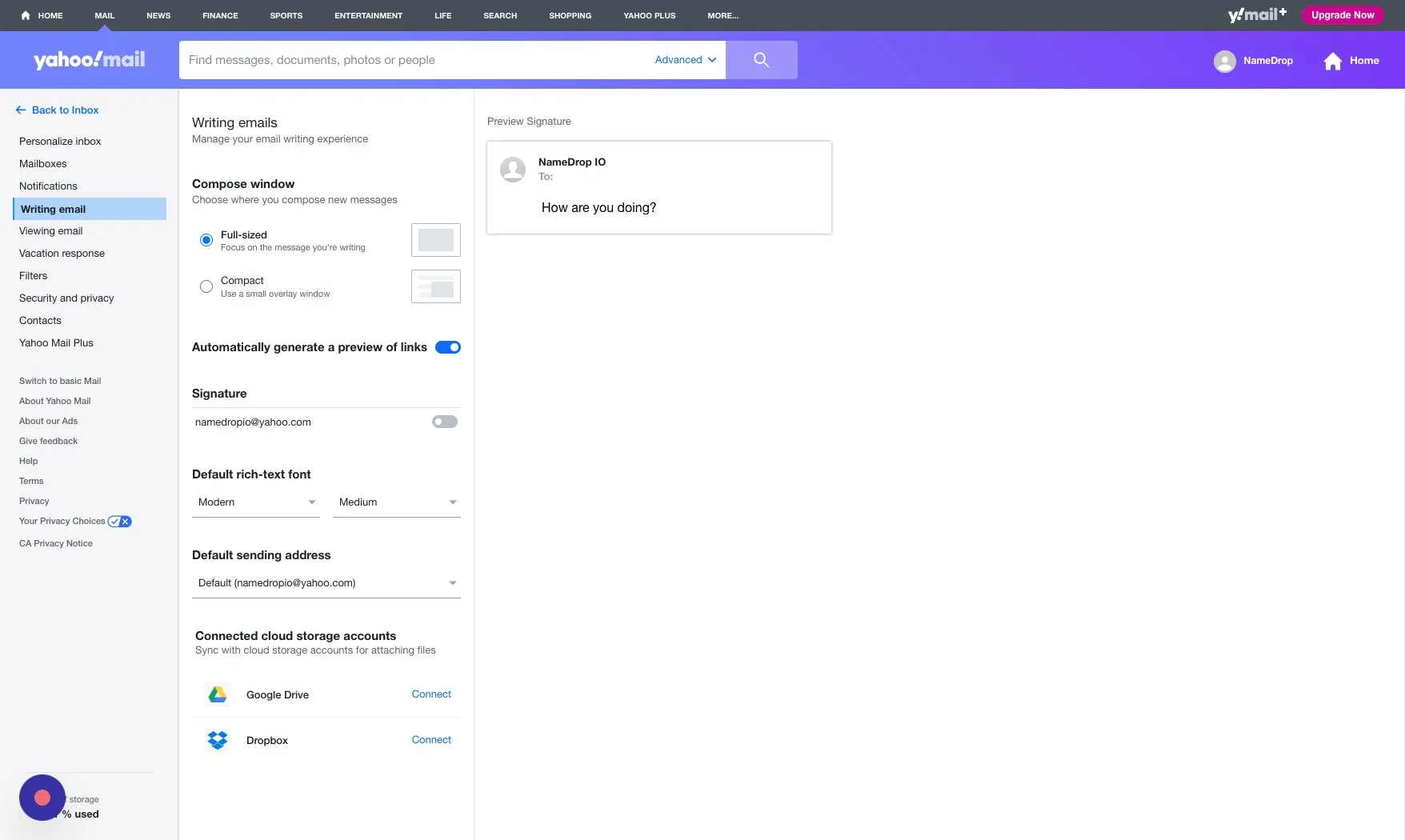
Task: Go to FINANCE in top navigation
Action: pos(220,15)
